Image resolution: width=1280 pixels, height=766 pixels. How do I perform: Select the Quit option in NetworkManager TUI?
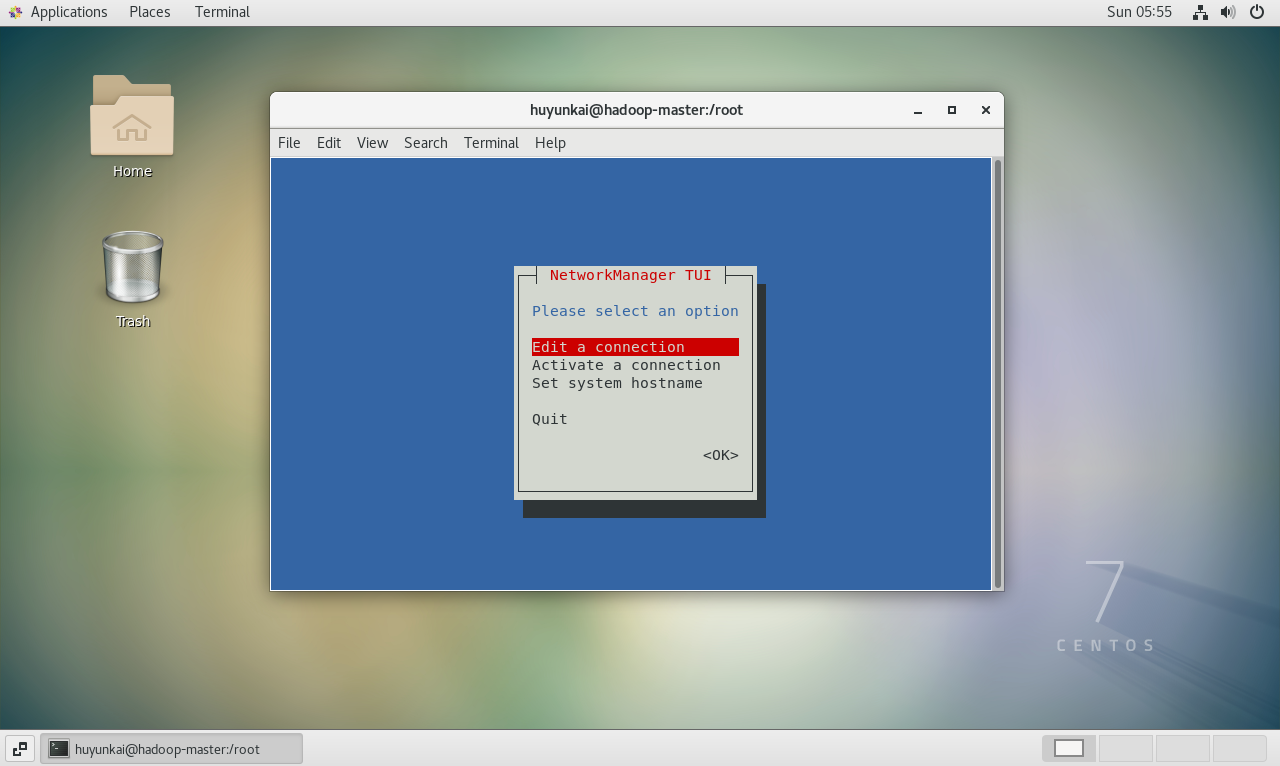pyautogui.click(x=550, y=419)
